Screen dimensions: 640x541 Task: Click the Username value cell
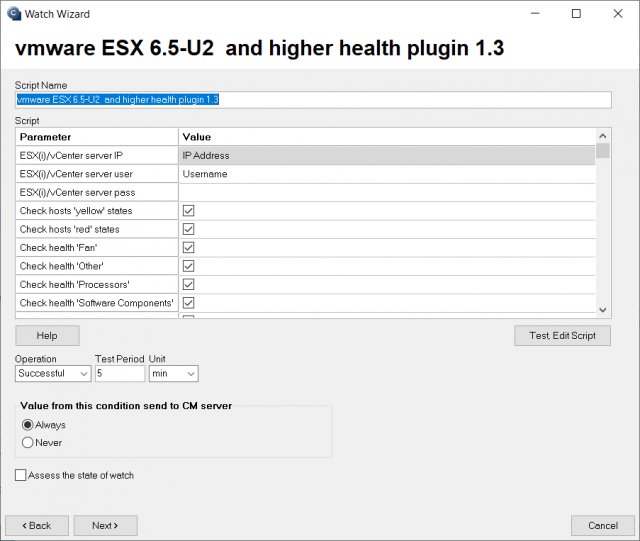click(387, 174)
